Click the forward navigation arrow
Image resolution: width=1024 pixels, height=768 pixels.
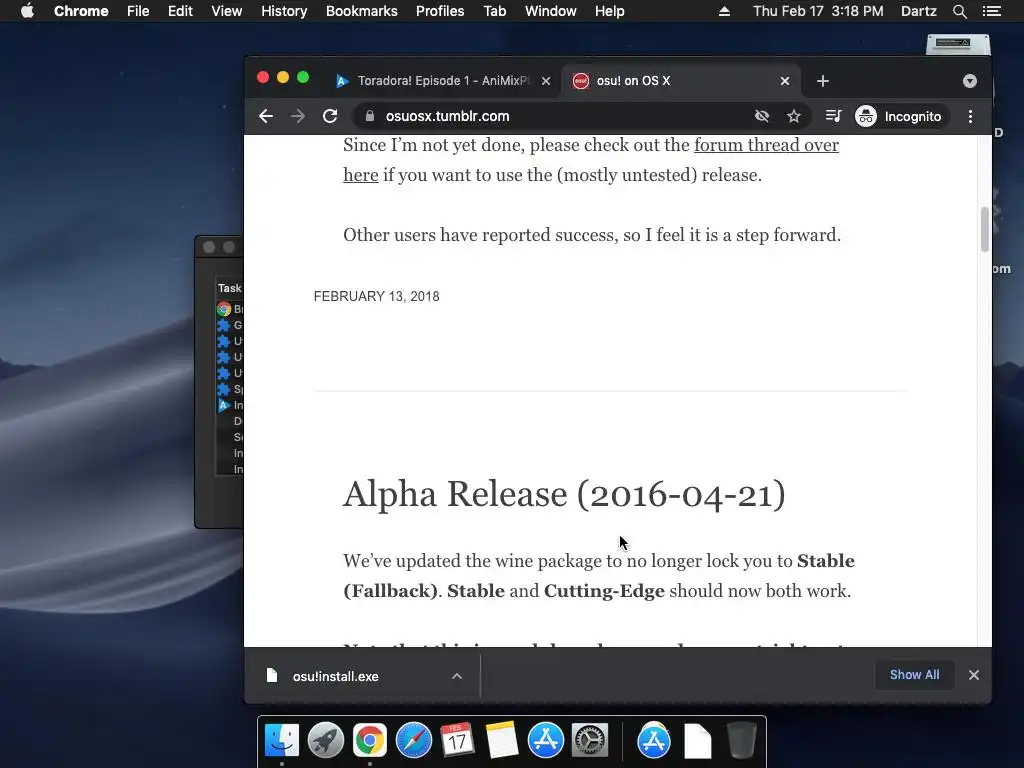coord(298,116)
